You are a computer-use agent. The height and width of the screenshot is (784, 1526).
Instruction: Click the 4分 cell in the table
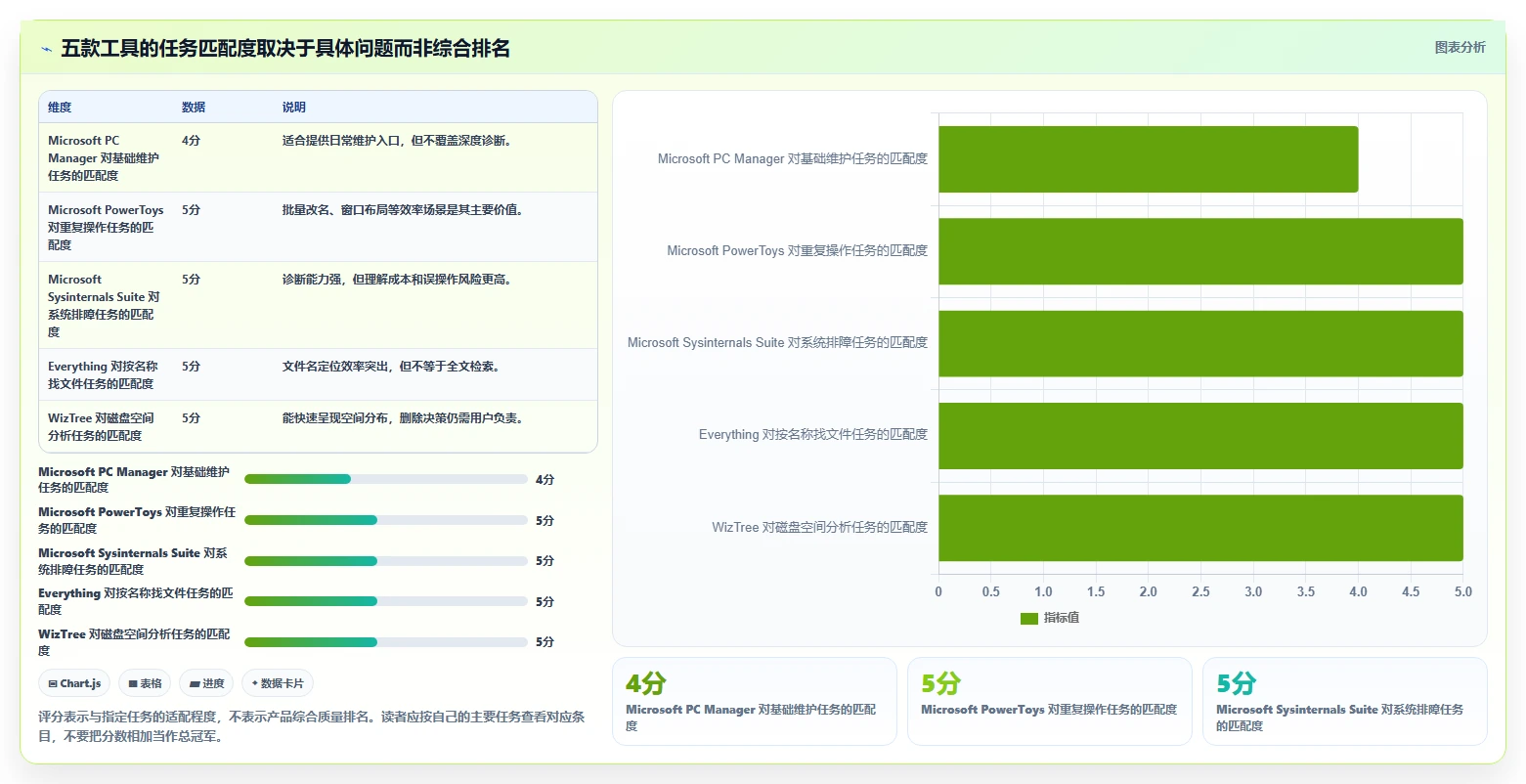(191, 141)
